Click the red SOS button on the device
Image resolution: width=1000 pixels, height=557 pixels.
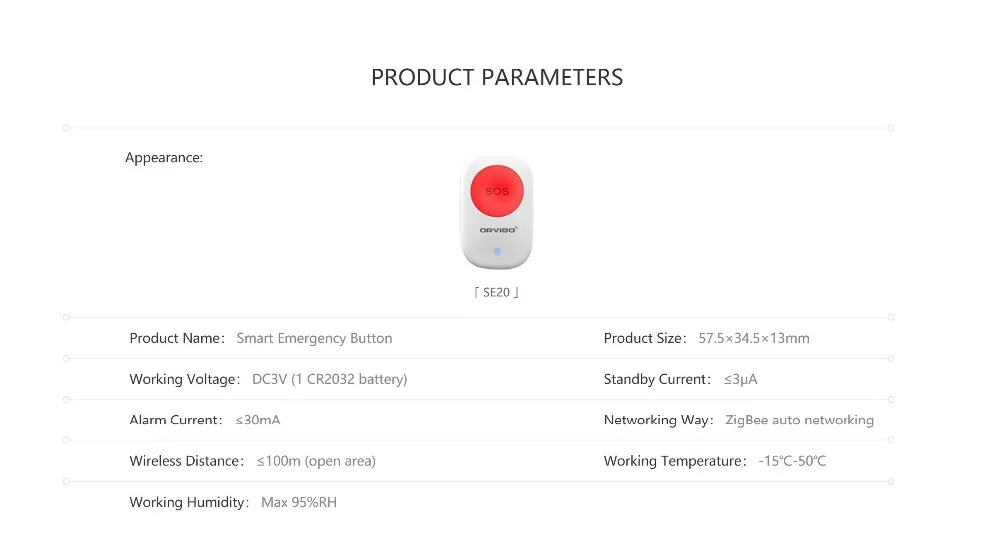pyautogui.click(x=498, y=191)
